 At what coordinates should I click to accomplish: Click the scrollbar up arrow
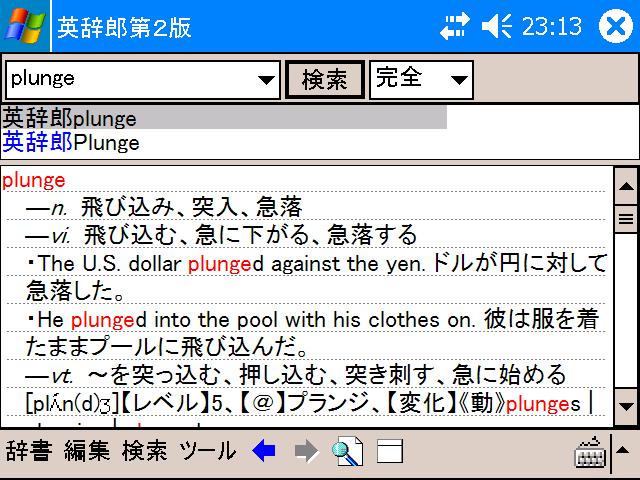[626, 186]
